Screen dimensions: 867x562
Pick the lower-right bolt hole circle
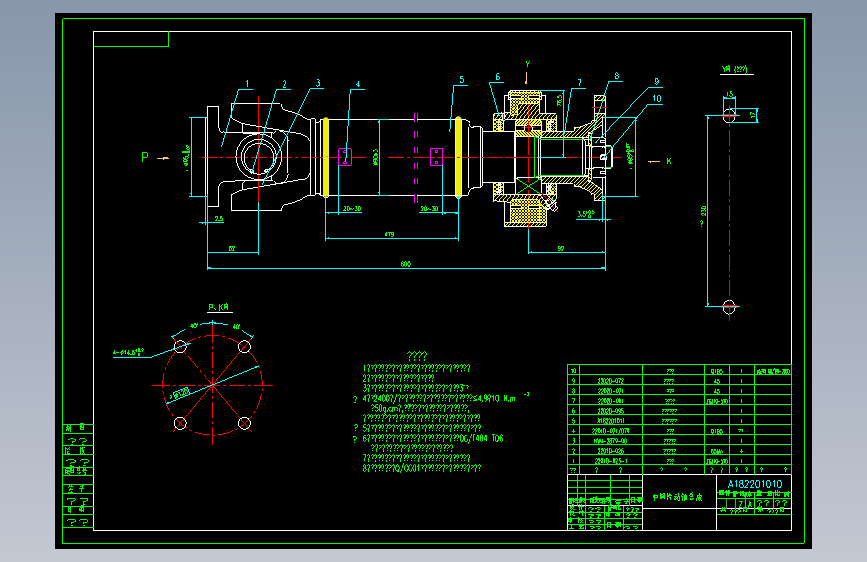pyautogui.click(x=244, y=423)
